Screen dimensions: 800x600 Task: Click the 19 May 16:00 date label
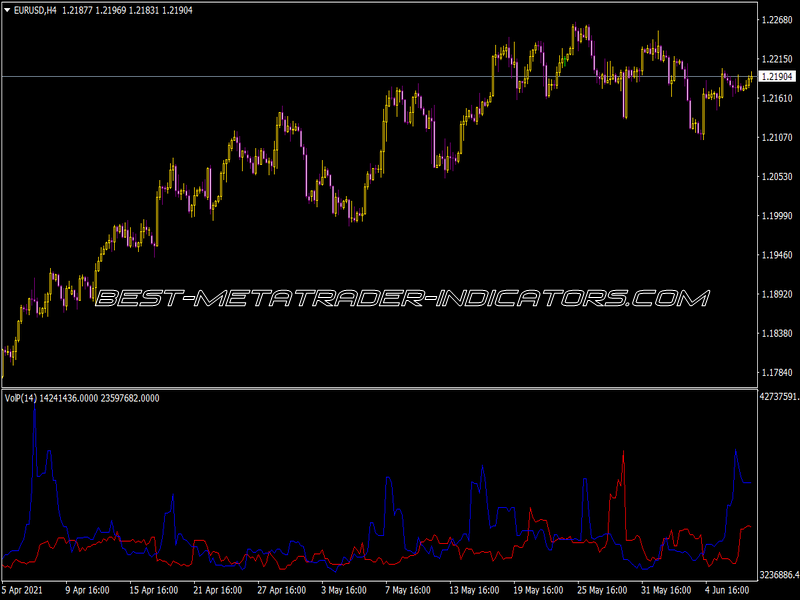pos(538,590)
